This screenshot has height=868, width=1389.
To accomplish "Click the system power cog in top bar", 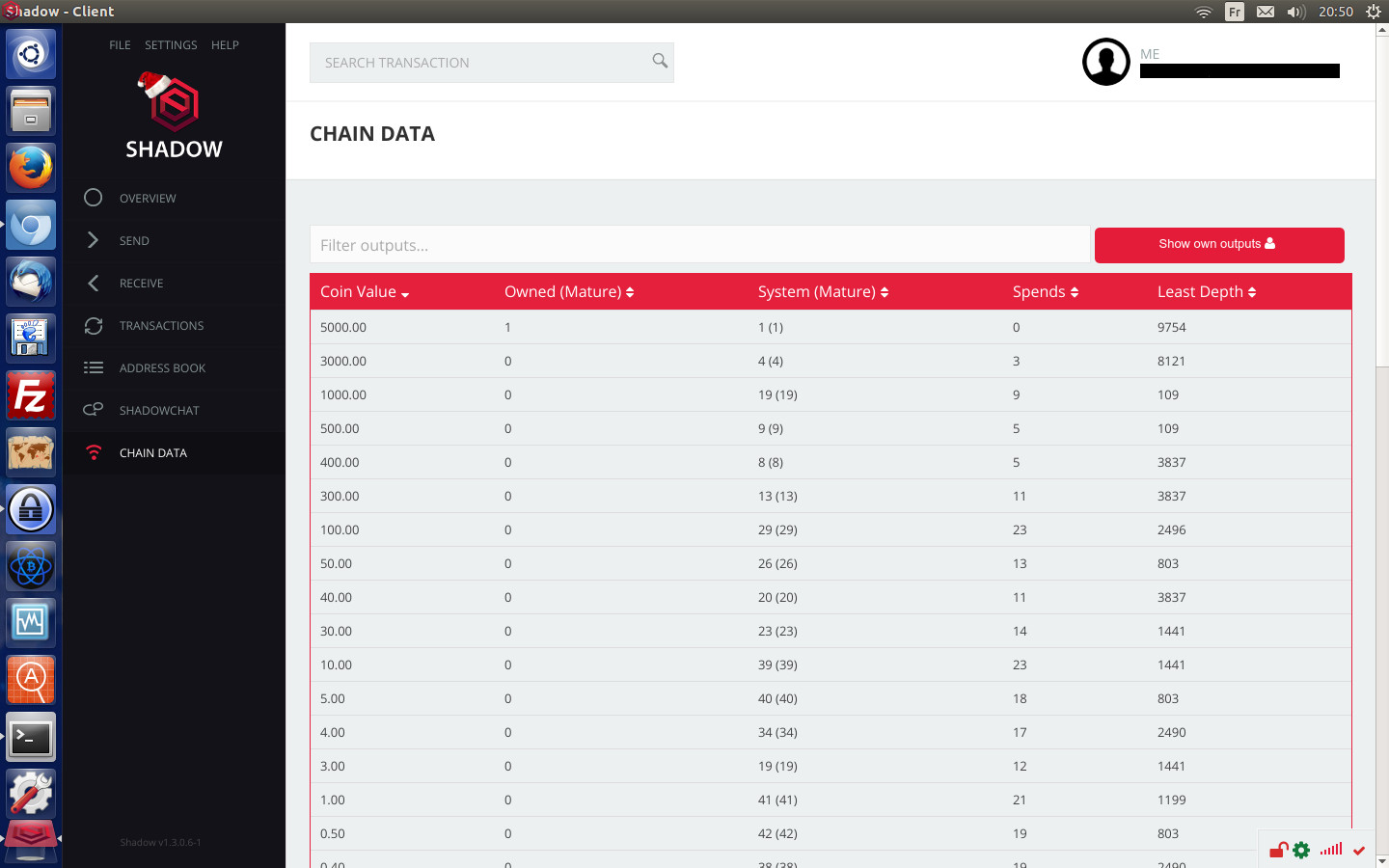I will [1374, 12].
